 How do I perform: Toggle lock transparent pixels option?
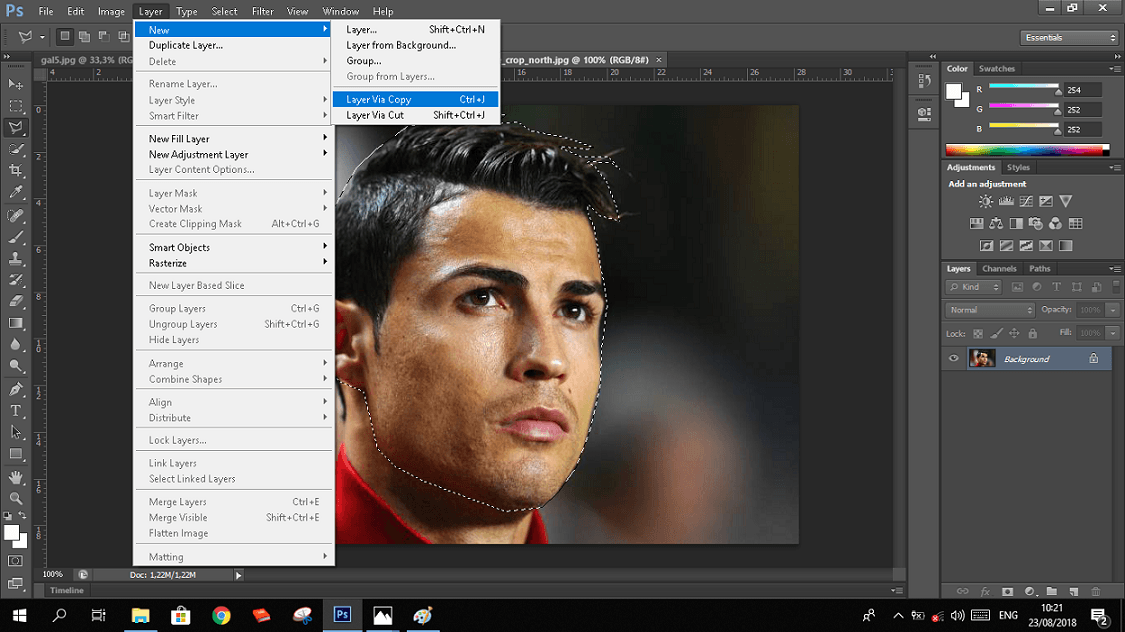tap(978, 333)
